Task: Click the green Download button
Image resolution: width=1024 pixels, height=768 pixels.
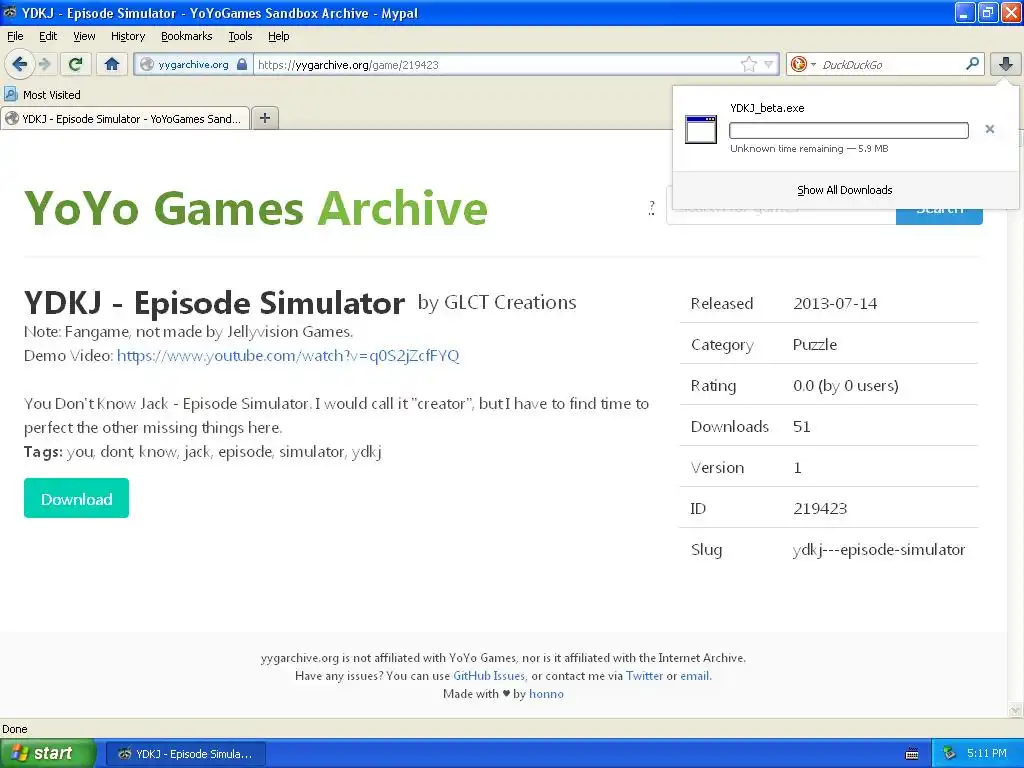Action: click(76, 498)
